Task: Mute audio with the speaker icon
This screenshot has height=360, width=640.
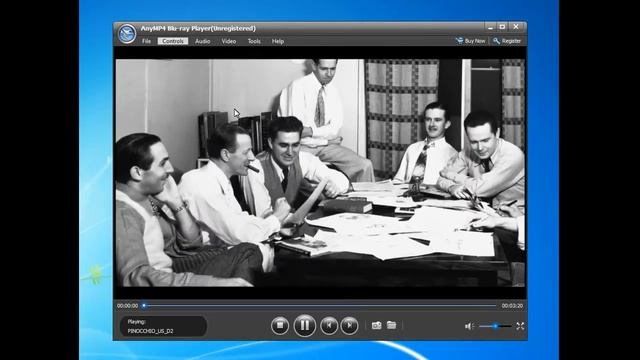Action: tap(469, 326)
